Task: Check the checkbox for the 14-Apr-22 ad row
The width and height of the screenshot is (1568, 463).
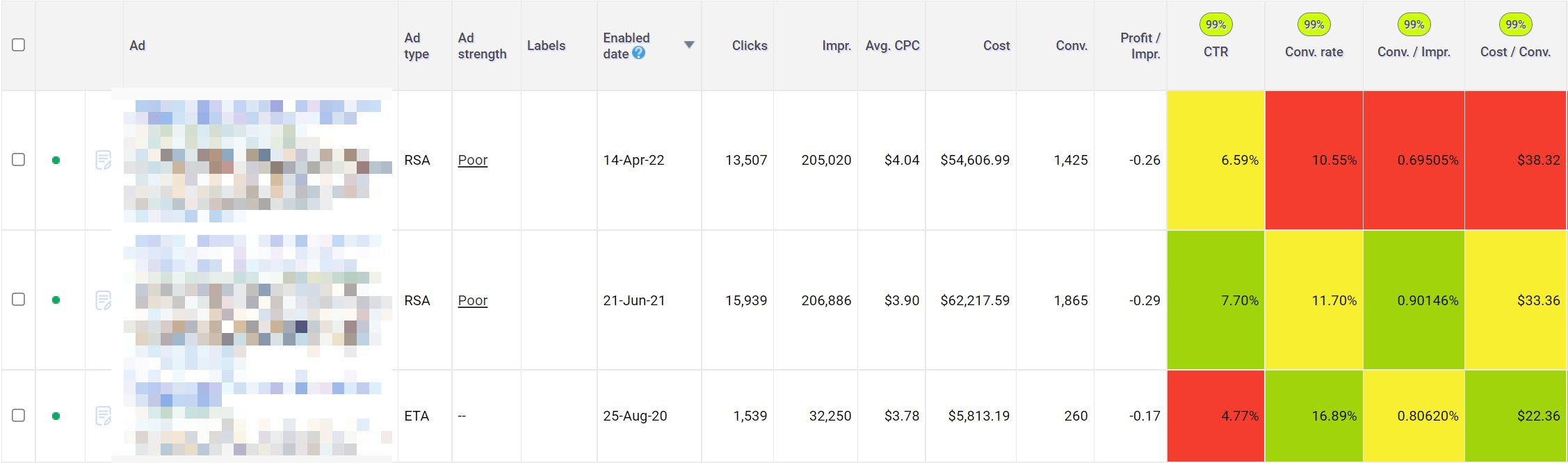Action: [19, 160]
